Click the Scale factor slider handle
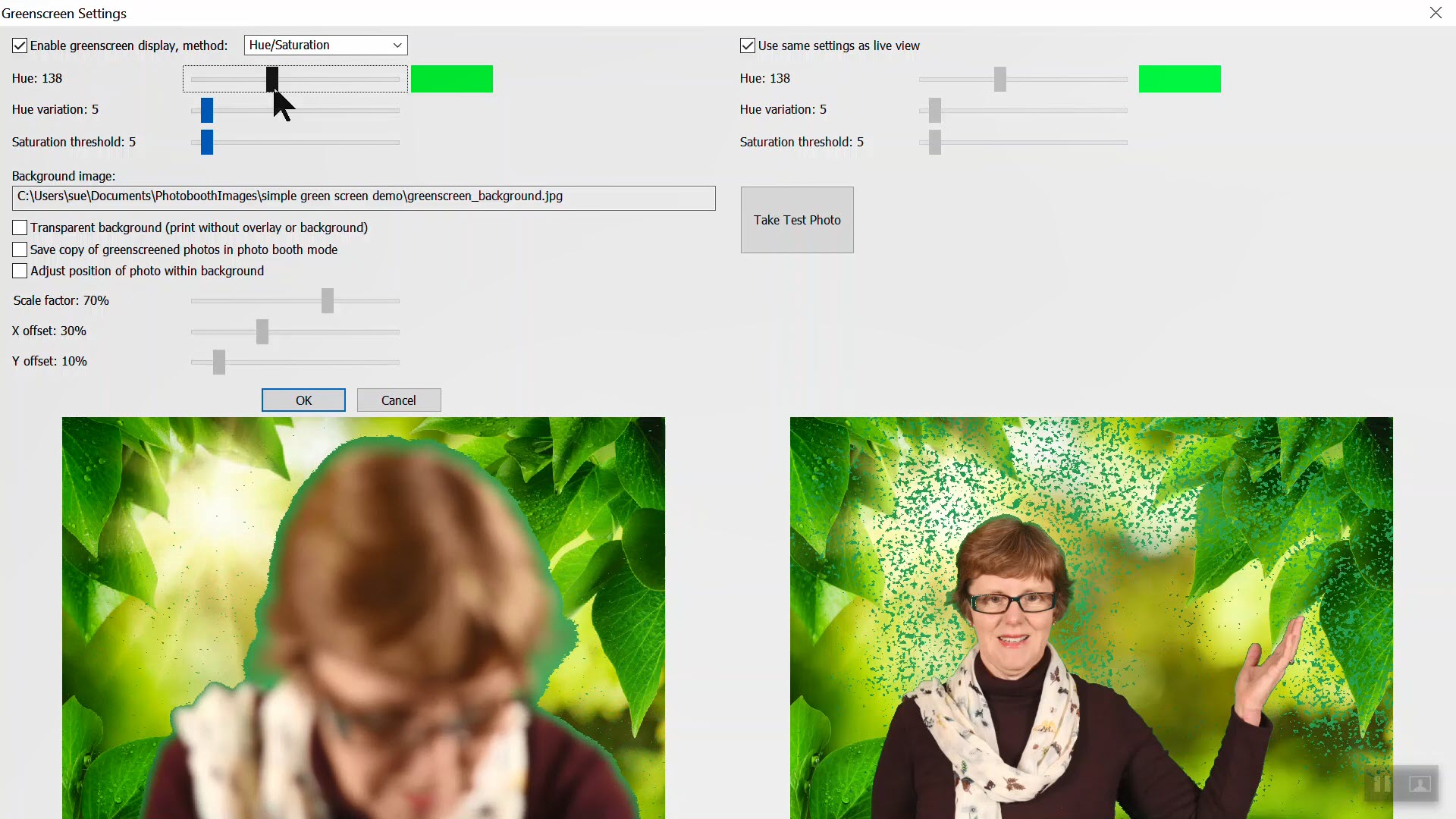The height and width of the screenshot is (819, 1456). (328, 301)
